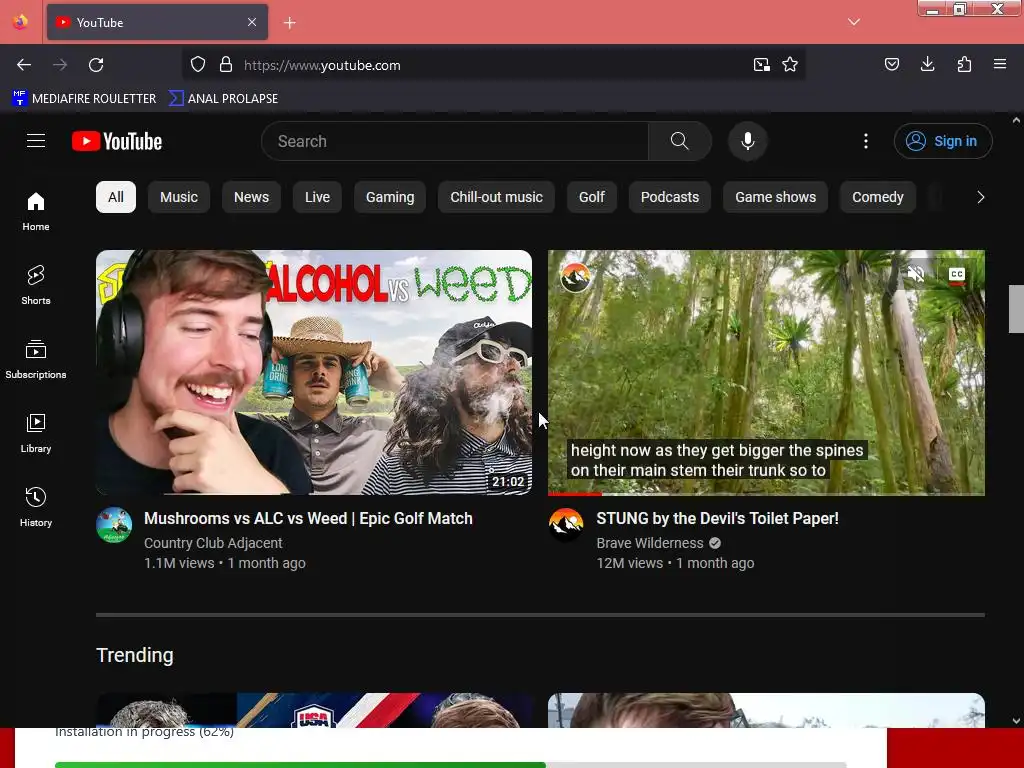
Task: Open the trending USA thumbnail
Action: point(314,711)
